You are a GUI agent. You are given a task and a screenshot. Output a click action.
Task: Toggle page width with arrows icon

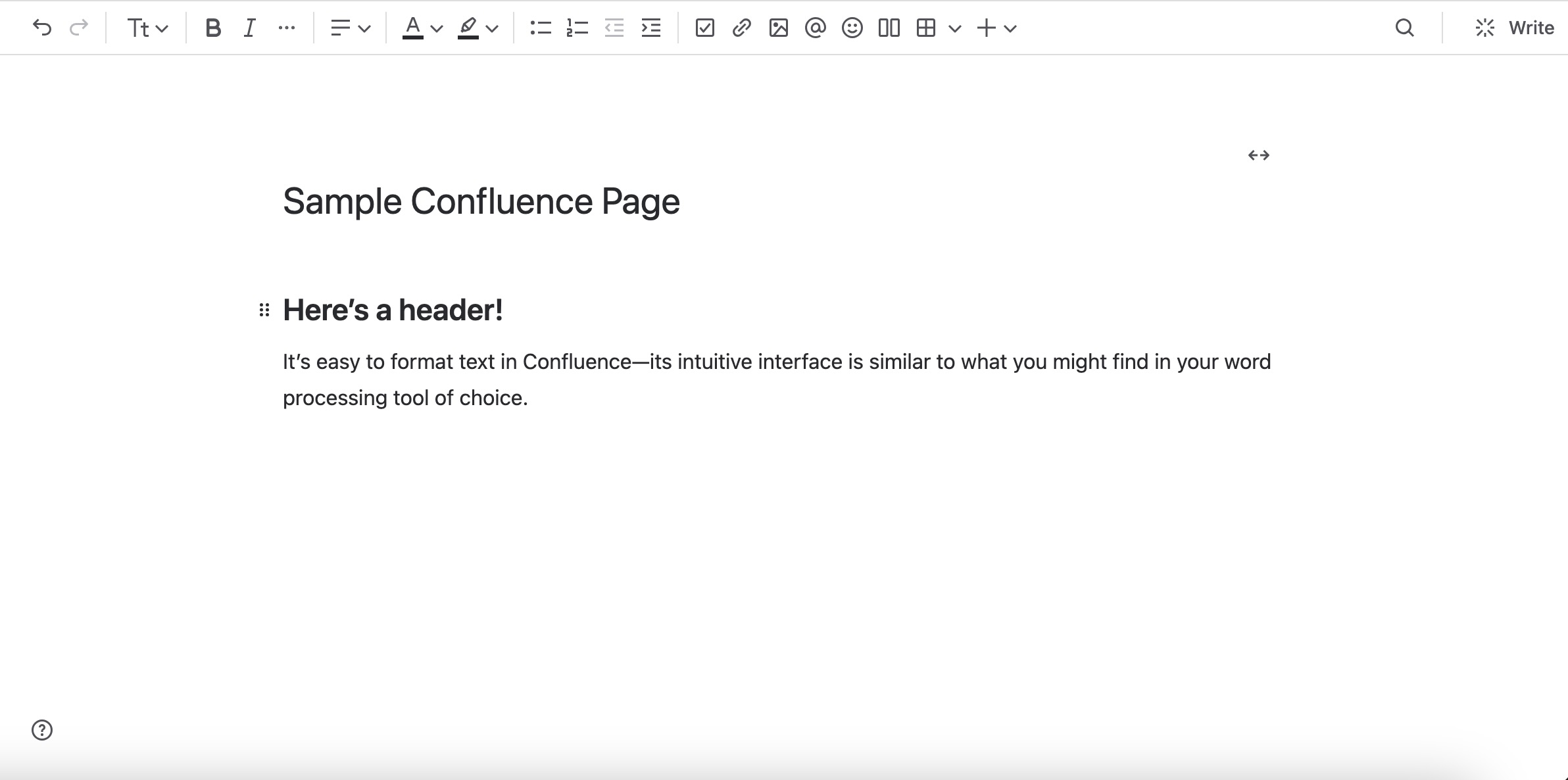pyautogui.click(x=1259, y=155)
